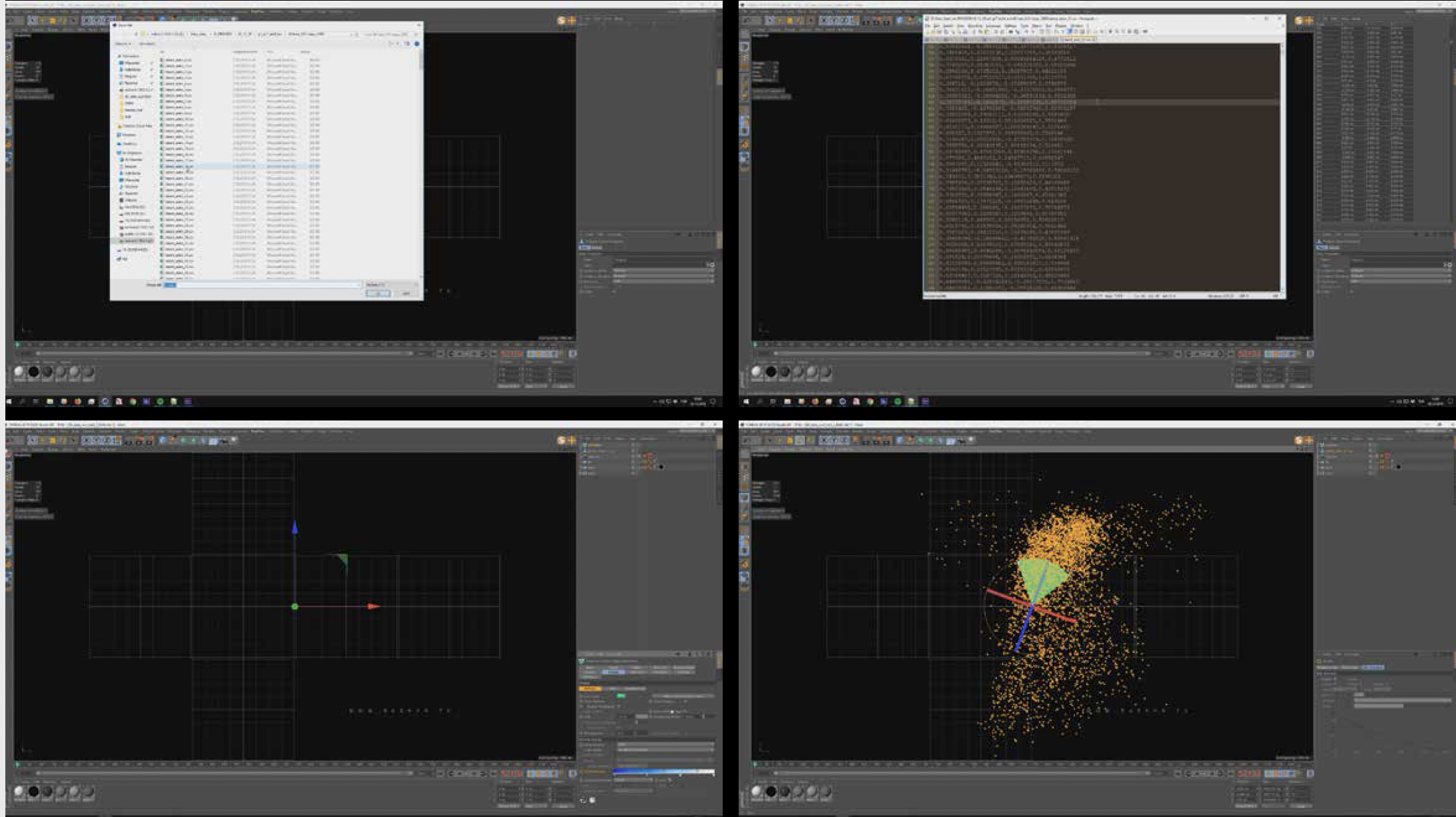Click the red X-axis arrow of the gizmo

click(x=374, y=606)
